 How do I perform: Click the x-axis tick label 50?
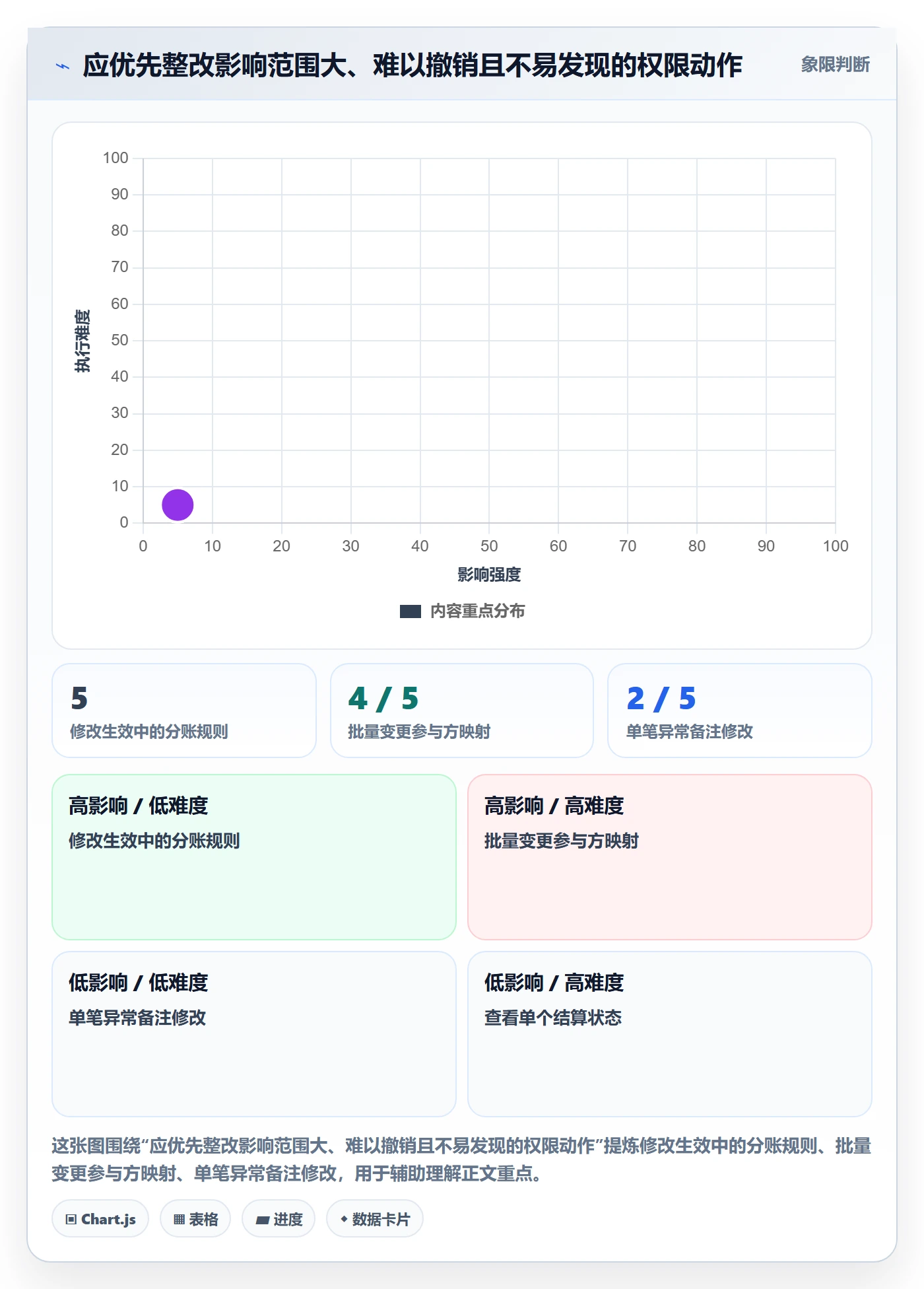(489, 546)
